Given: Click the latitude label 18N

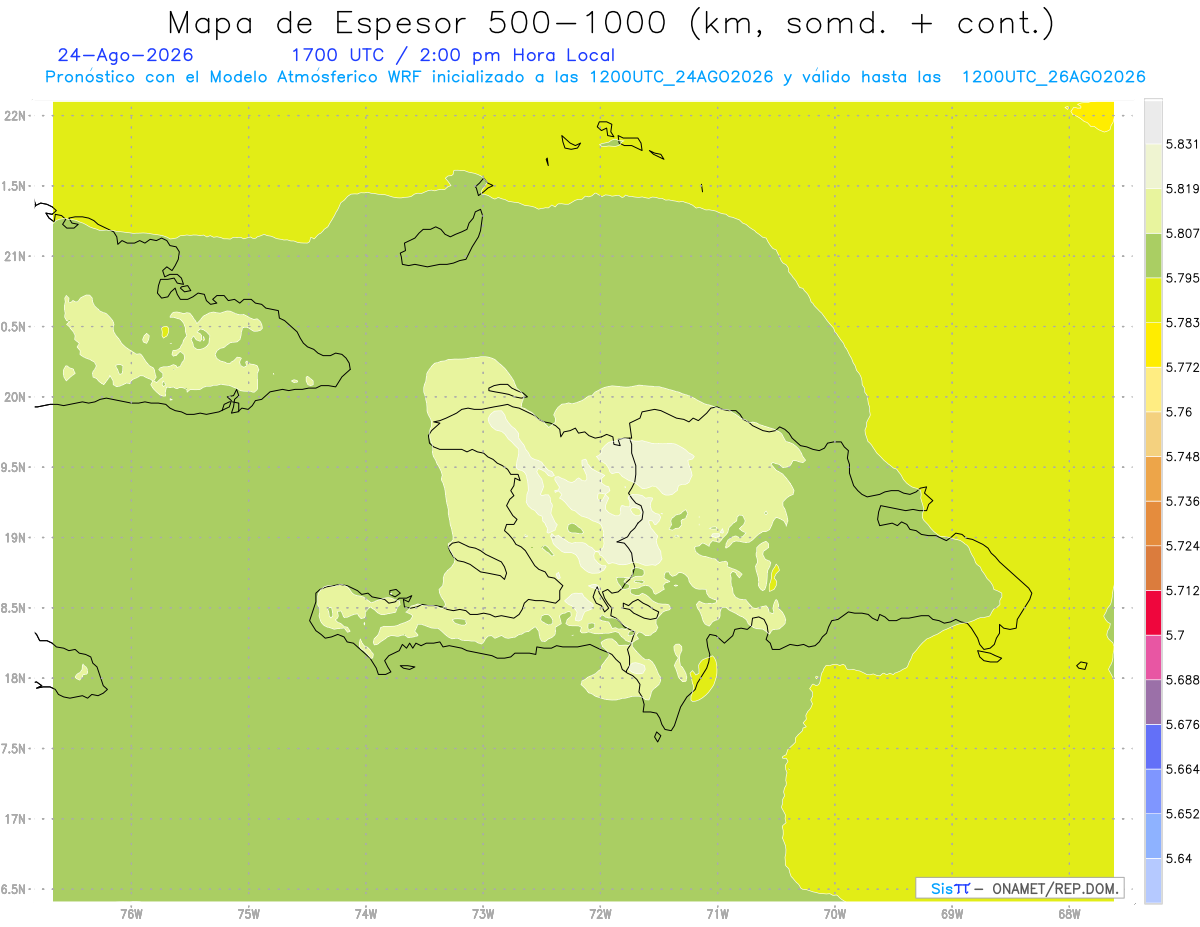Looking at the screenshot, I should [x=15, y=678].
